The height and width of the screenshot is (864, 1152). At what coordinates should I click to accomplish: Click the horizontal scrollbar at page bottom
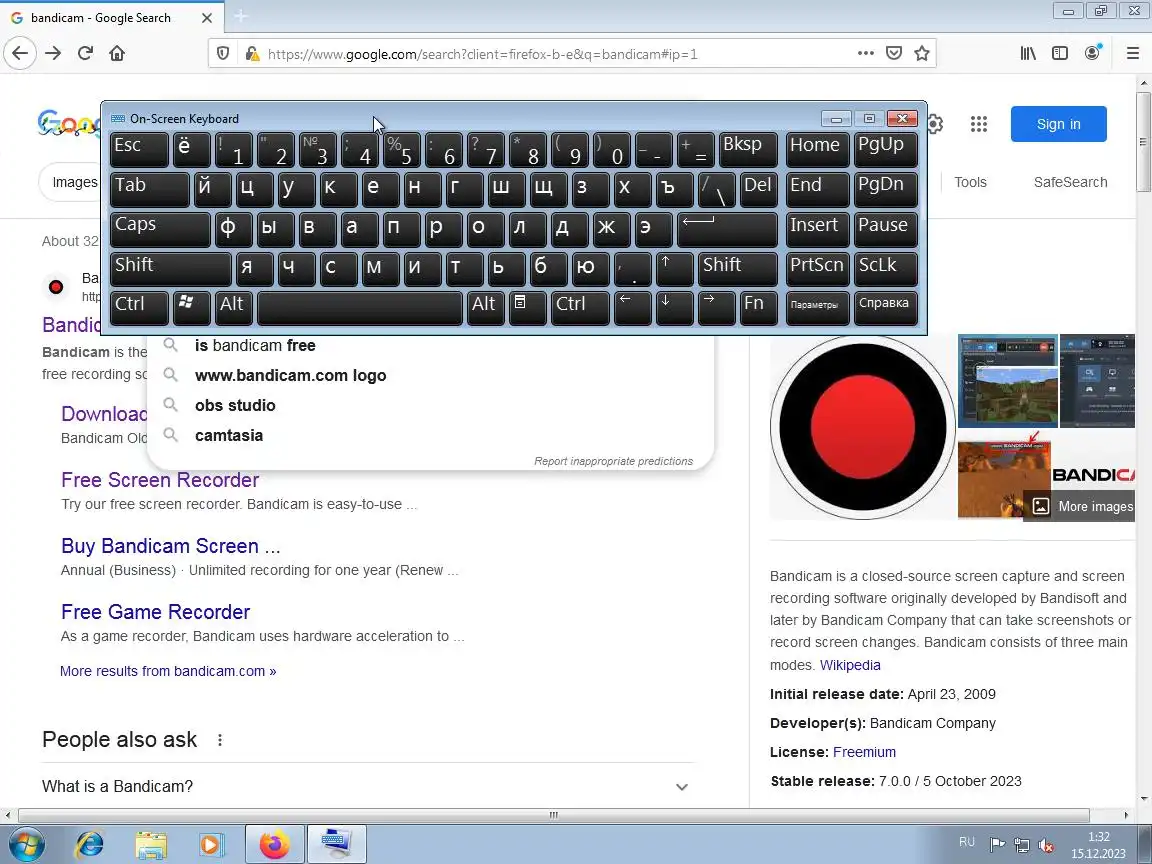coord(554,815)
